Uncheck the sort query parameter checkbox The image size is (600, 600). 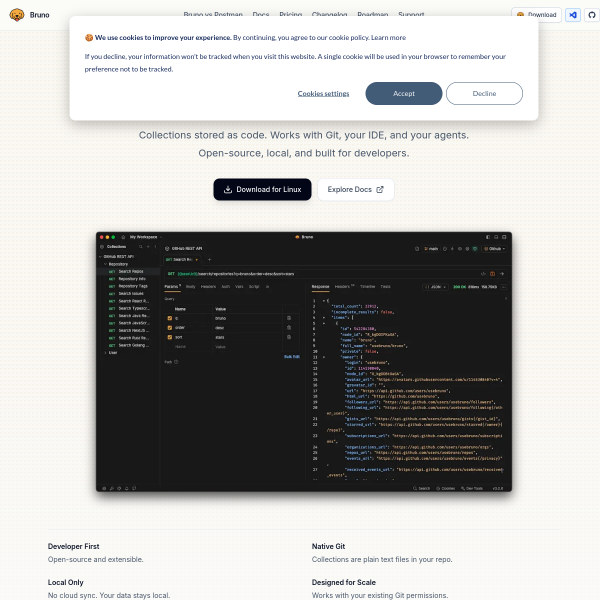170,337
